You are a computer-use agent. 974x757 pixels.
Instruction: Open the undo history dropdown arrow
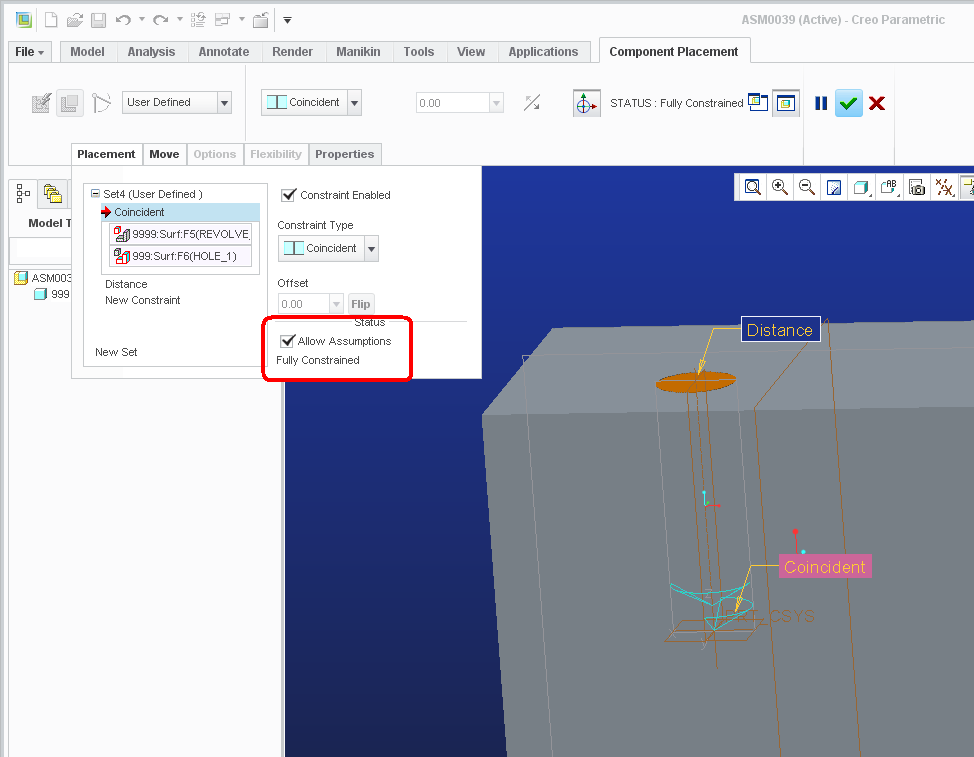(142, 19)
